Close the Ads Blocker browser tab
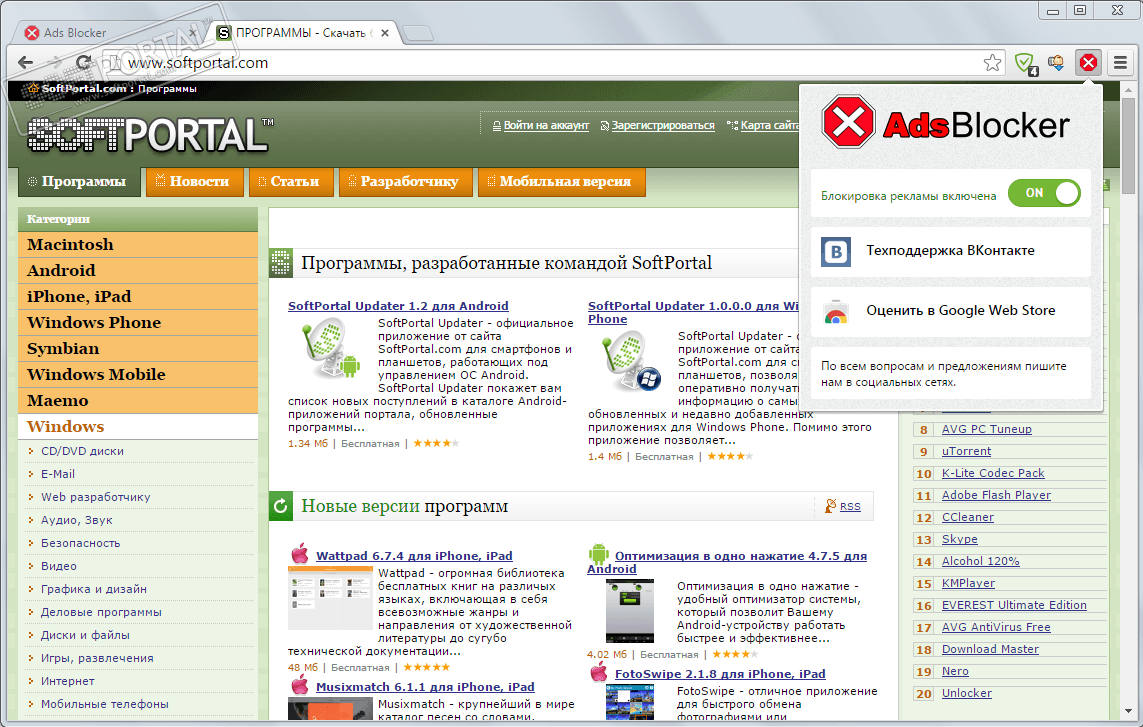This screenshot has height=727, width=1143. tap(192, 33)
